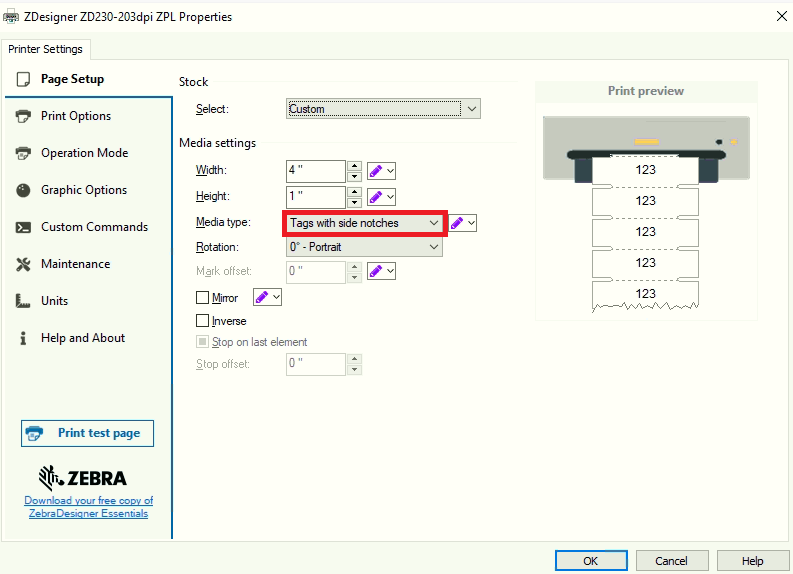Expand the Height pencil dropdown arrow

[390, 197]
